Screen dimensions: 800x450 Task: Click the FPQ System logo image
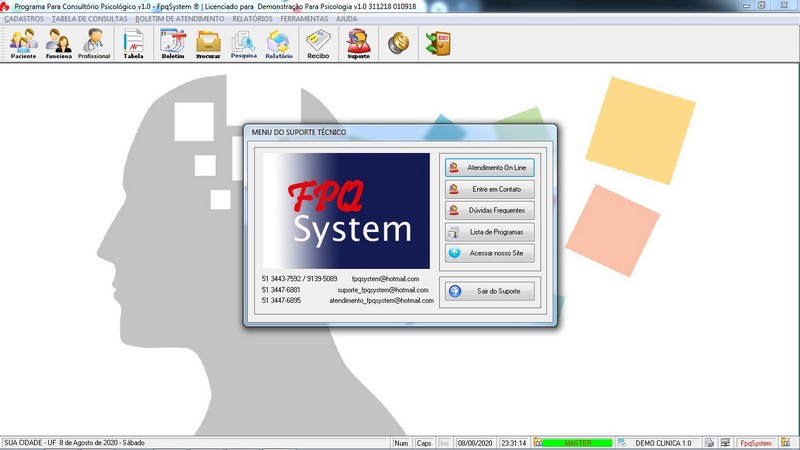pos(346,211)
